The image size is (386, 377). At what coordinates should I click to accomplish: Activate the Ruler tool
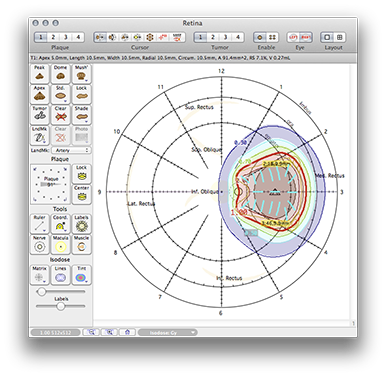pos(40,224)
